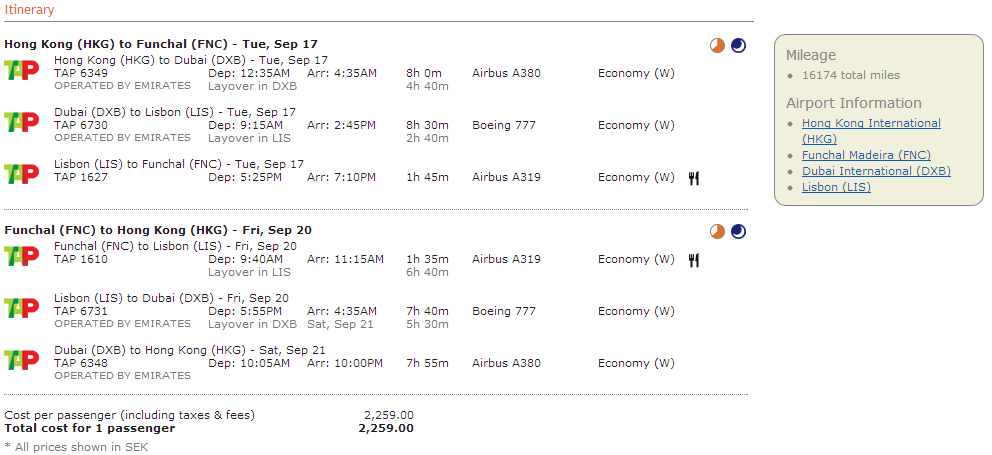Image resolution: width=992 pixels, height=455 pixels.
Task: Click the meal icon for flight TAP 1627
Action: (694, 178)
